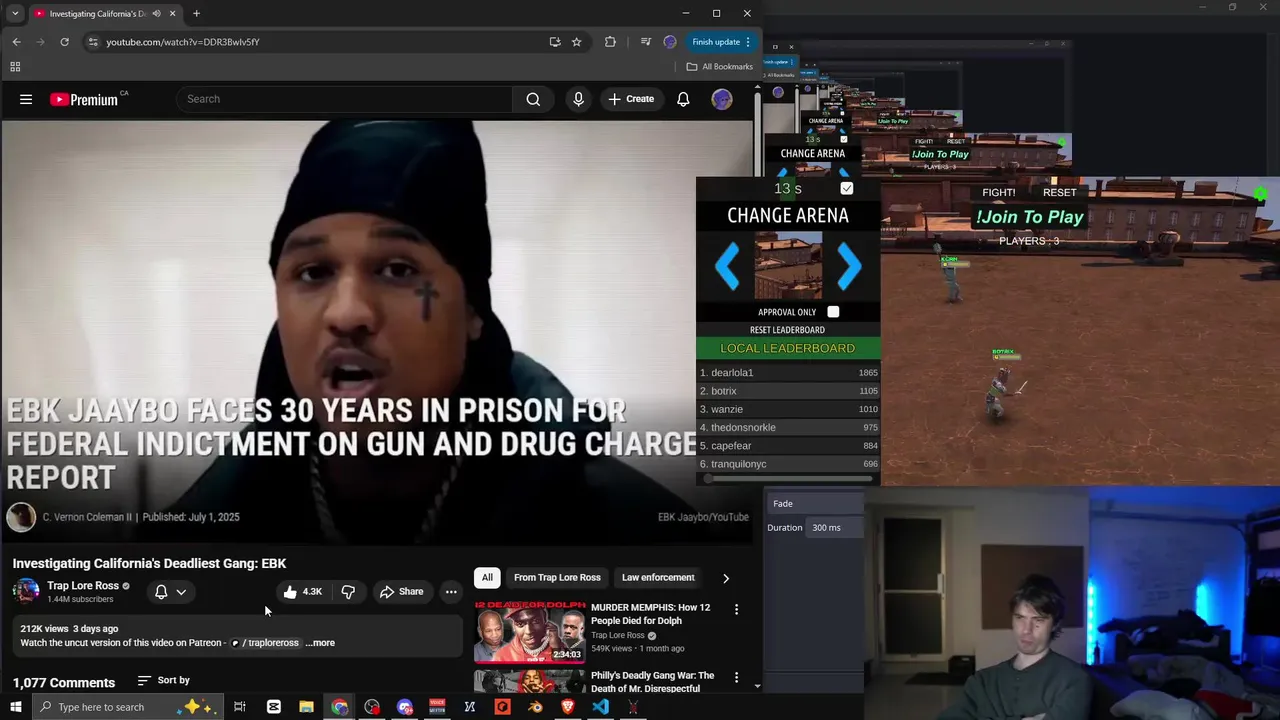1280x720 pixels.
Task: Toggle the Approval Only checkbox
Action: pos(833,312)
